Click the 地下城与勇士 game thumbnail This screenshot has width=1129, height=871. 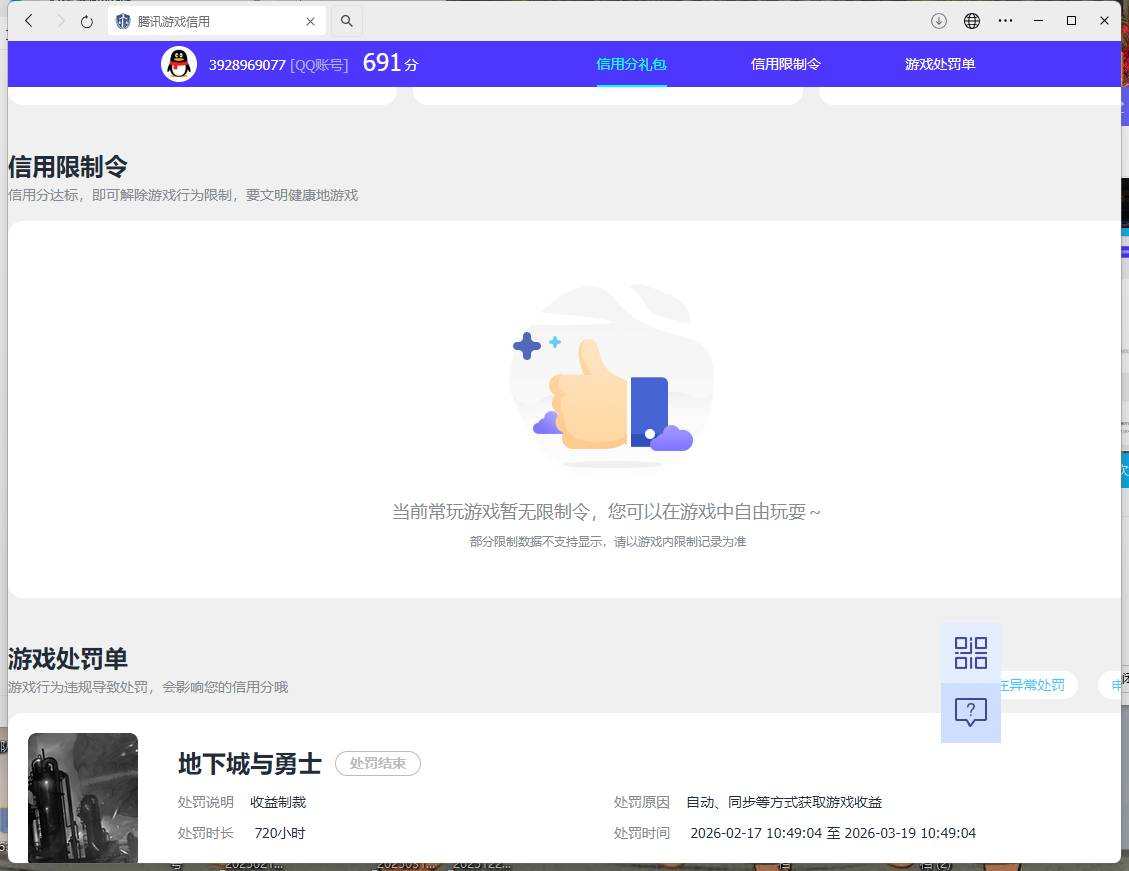click(83, 798)
